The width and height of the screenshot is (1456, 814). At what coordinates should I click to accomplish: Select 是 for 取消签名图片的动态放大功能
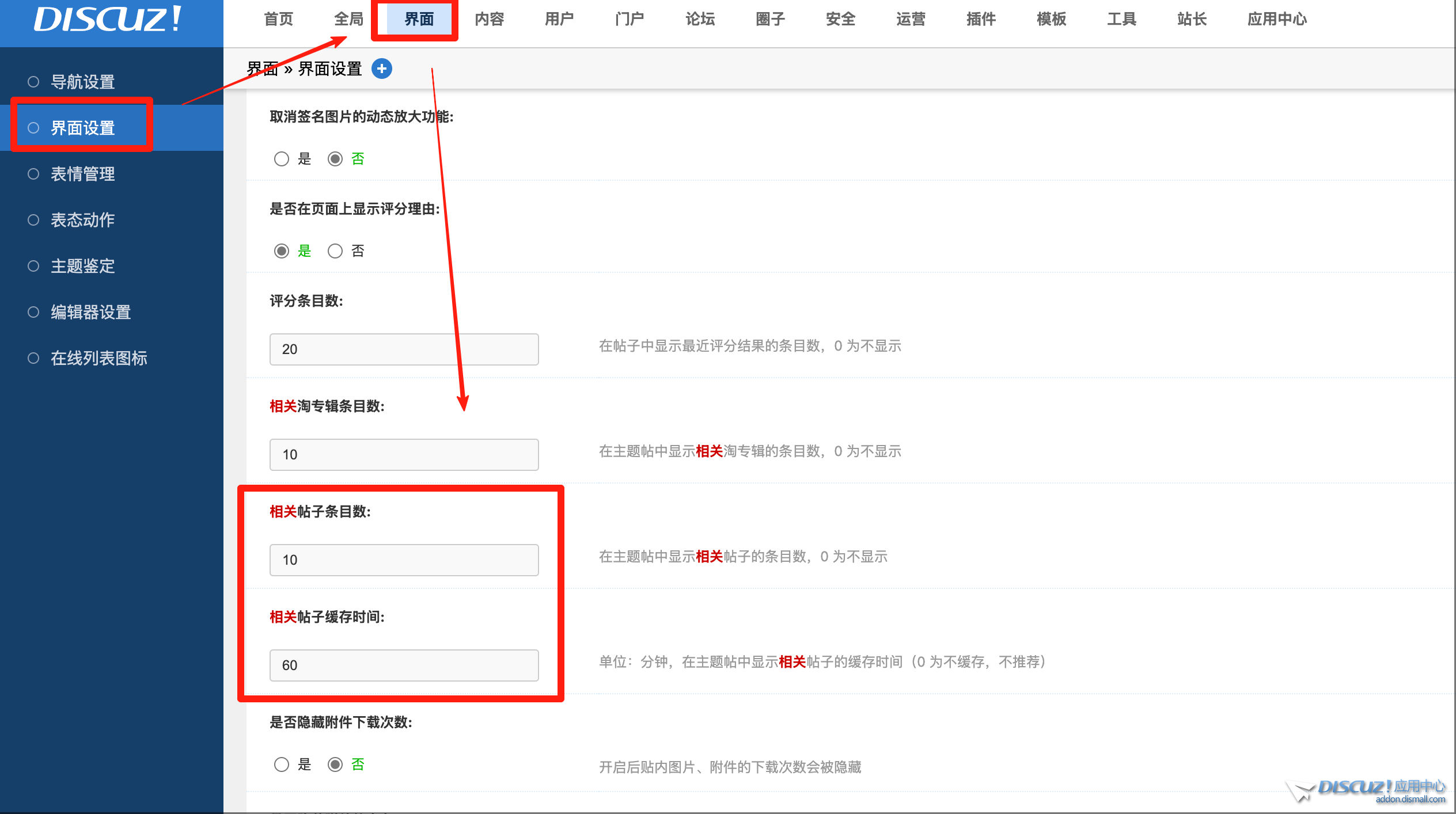pyautogui.click(x=282, y=159)
